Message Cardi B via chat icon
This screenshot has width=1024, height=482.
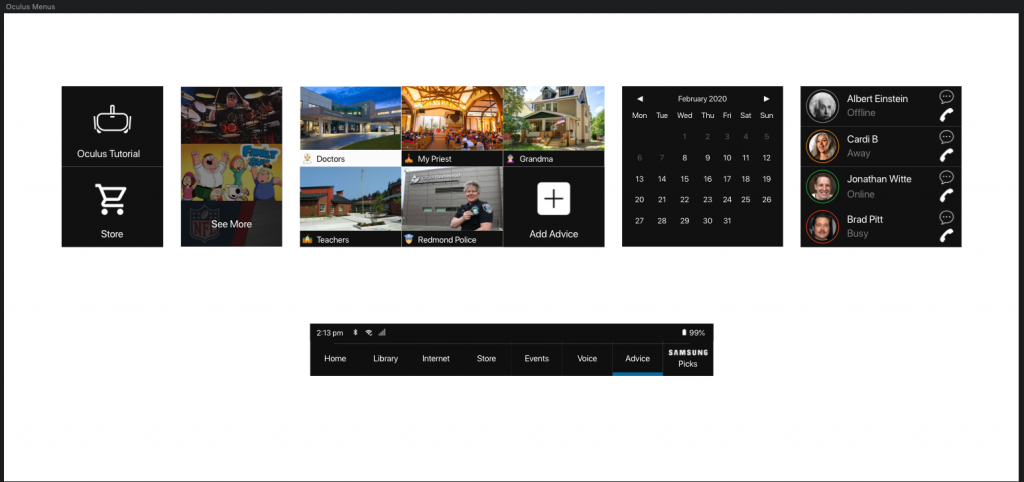pyautogui.click(x=946, y=137)
